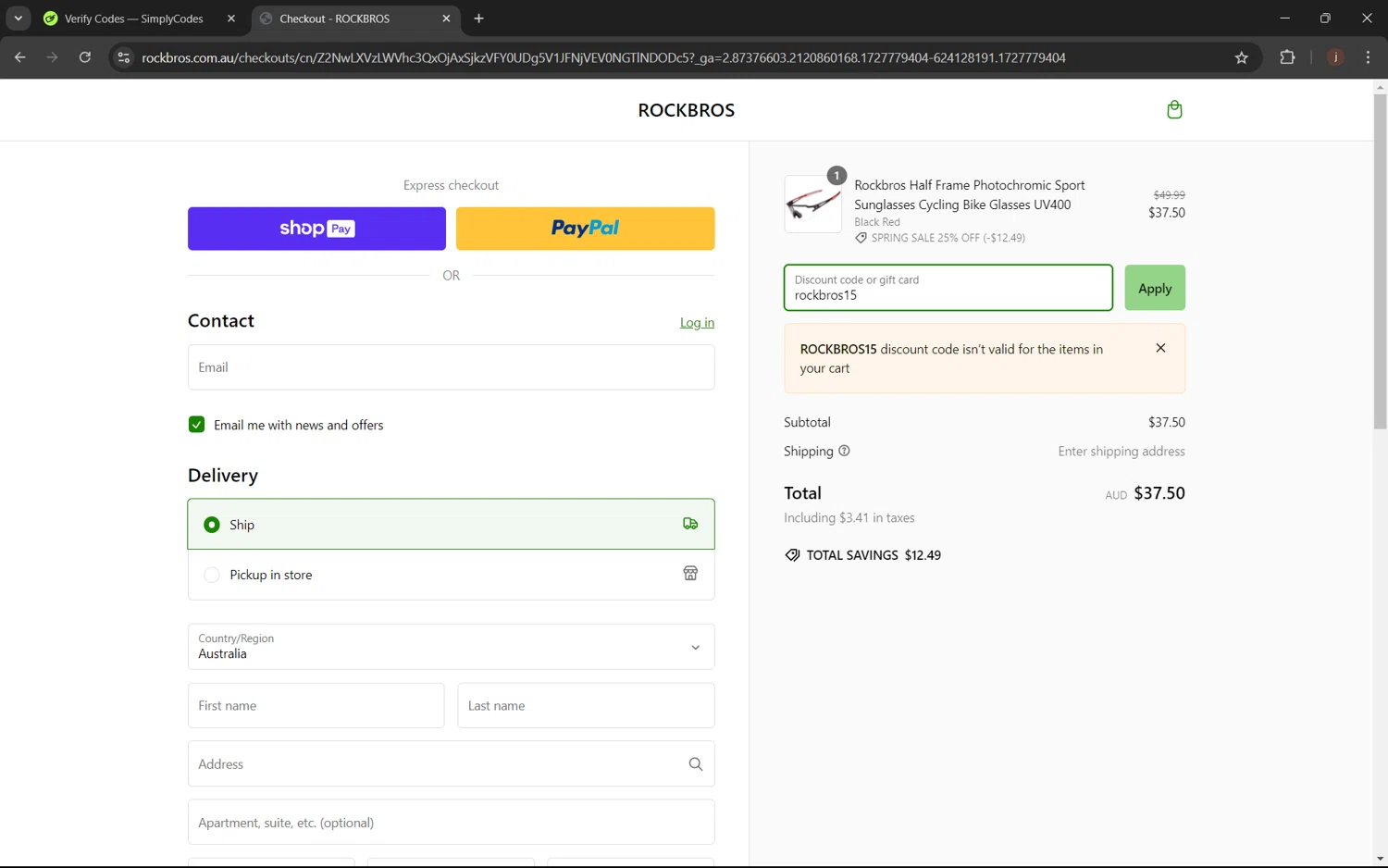Open the Chrome three-dot menu

pos(1368,57)
